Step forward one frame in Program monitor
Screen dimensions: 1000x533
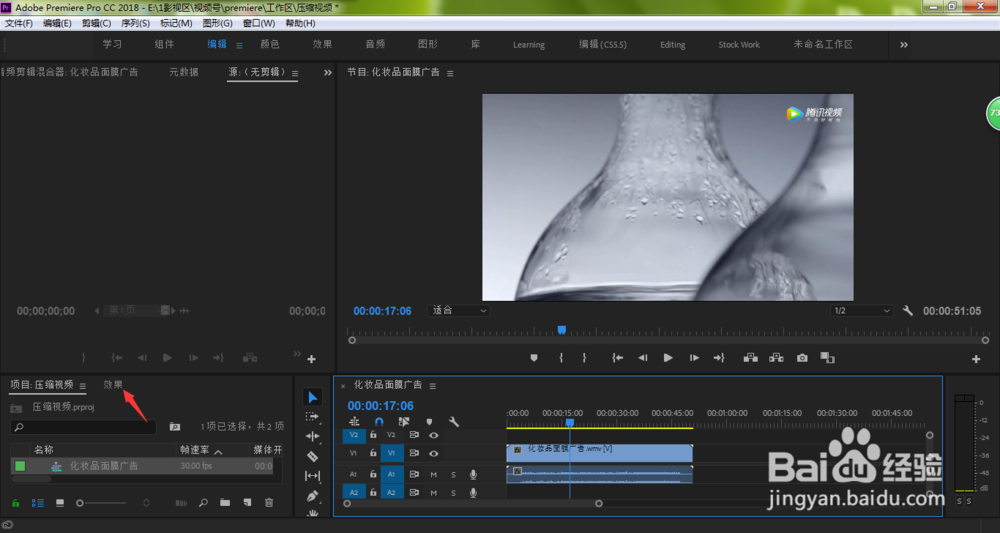pos(694,358)
